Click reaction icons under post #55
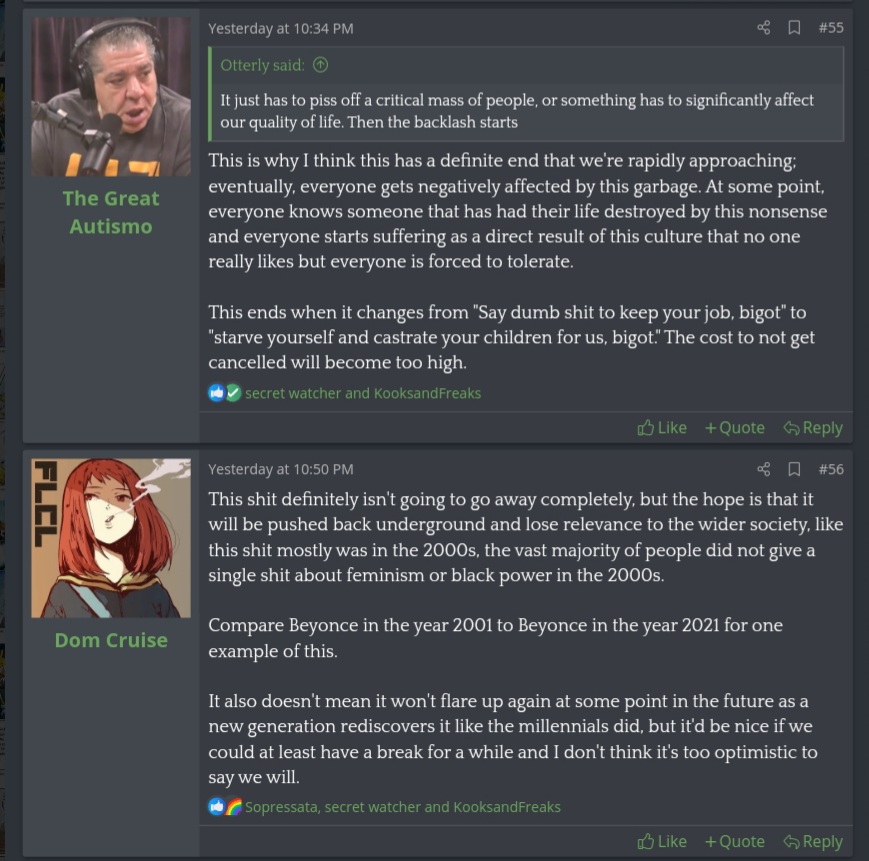The width and height of the screenshot is (869, 861). pyautogui.click(x=225, y=393)
